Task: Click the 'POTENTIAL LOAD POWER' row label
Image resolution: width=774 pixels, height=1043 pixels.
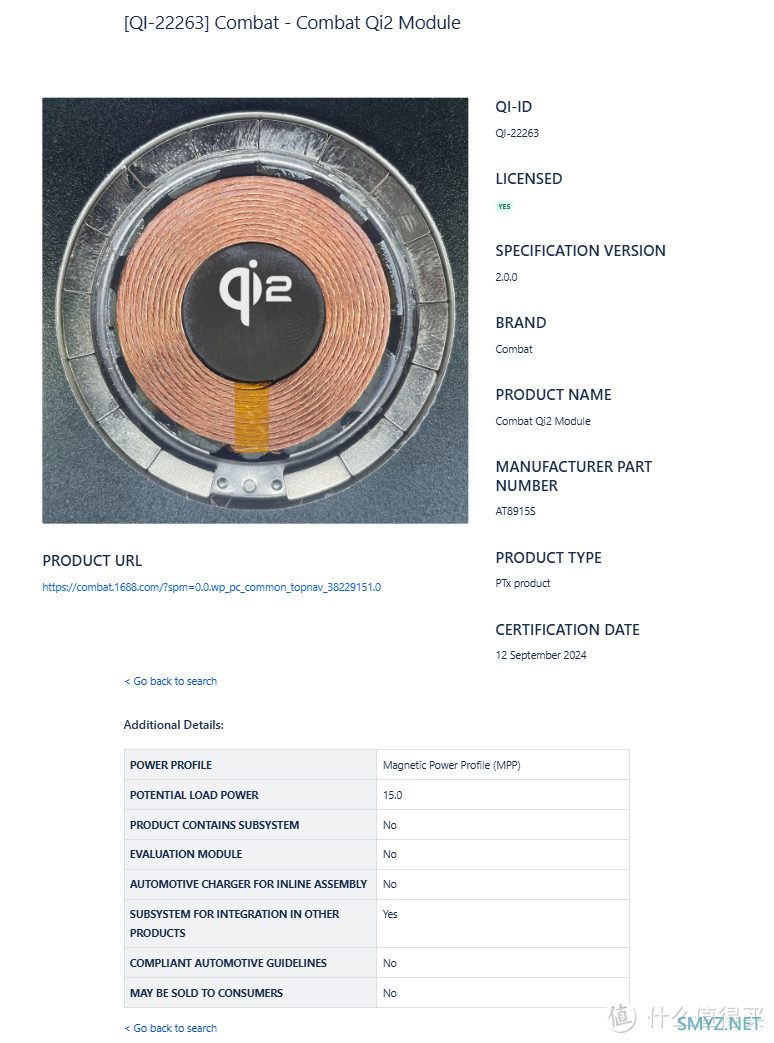Action: click(x=194, y=795)
